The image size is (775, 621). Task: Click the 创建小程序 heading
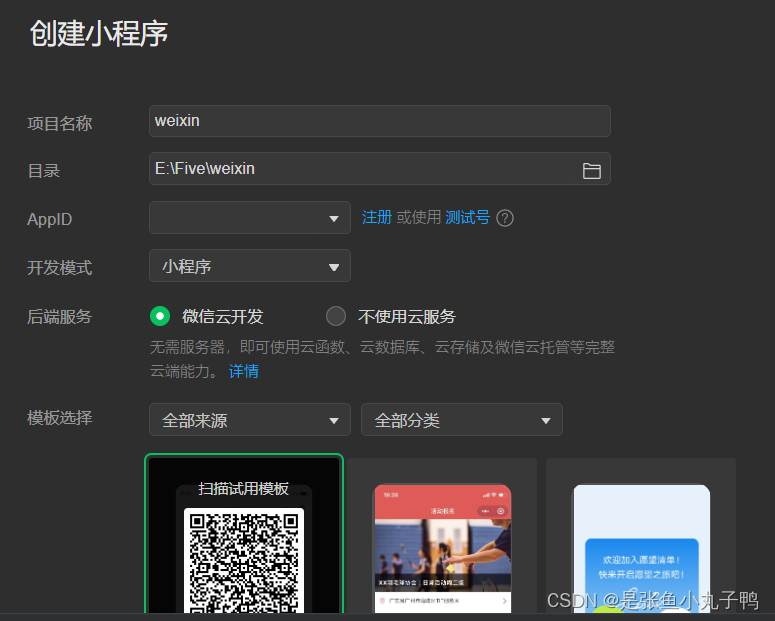[x=99, y=34]
